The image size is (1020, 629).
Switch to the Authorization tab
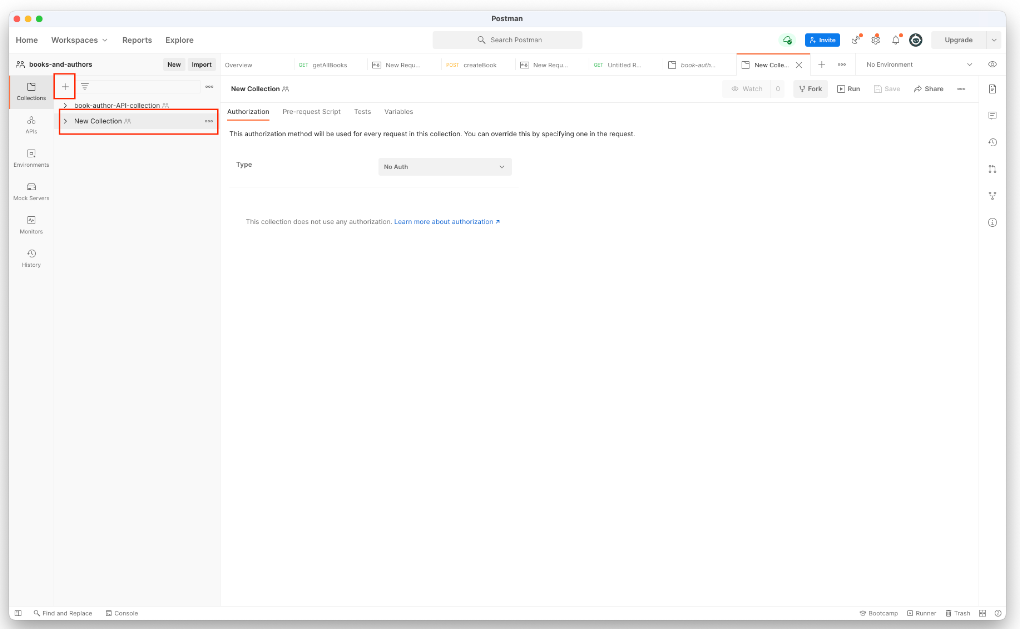[248, 112]
